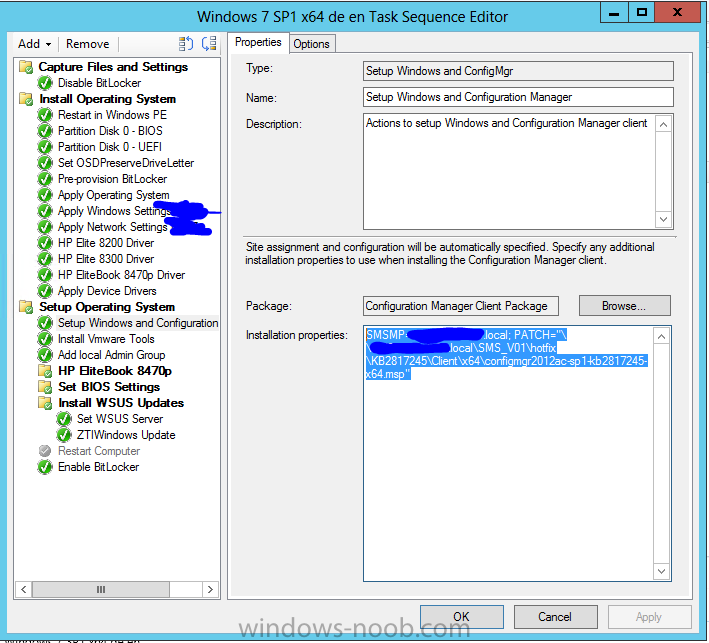Click the disabled Restart Computer step icon
Viewport: 709px width, 643px height.
pyautogui.click(x=45, y=451)
